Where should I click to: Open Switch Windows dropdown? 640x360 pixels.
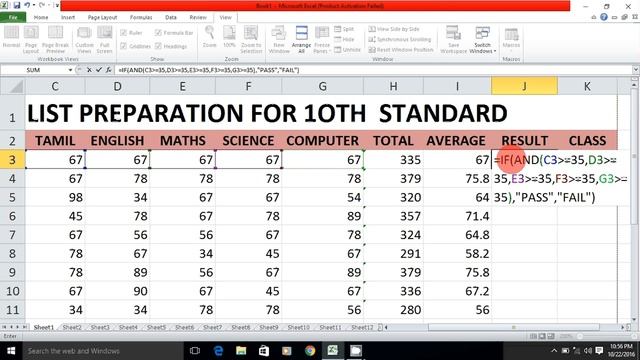tap(482, 40)
